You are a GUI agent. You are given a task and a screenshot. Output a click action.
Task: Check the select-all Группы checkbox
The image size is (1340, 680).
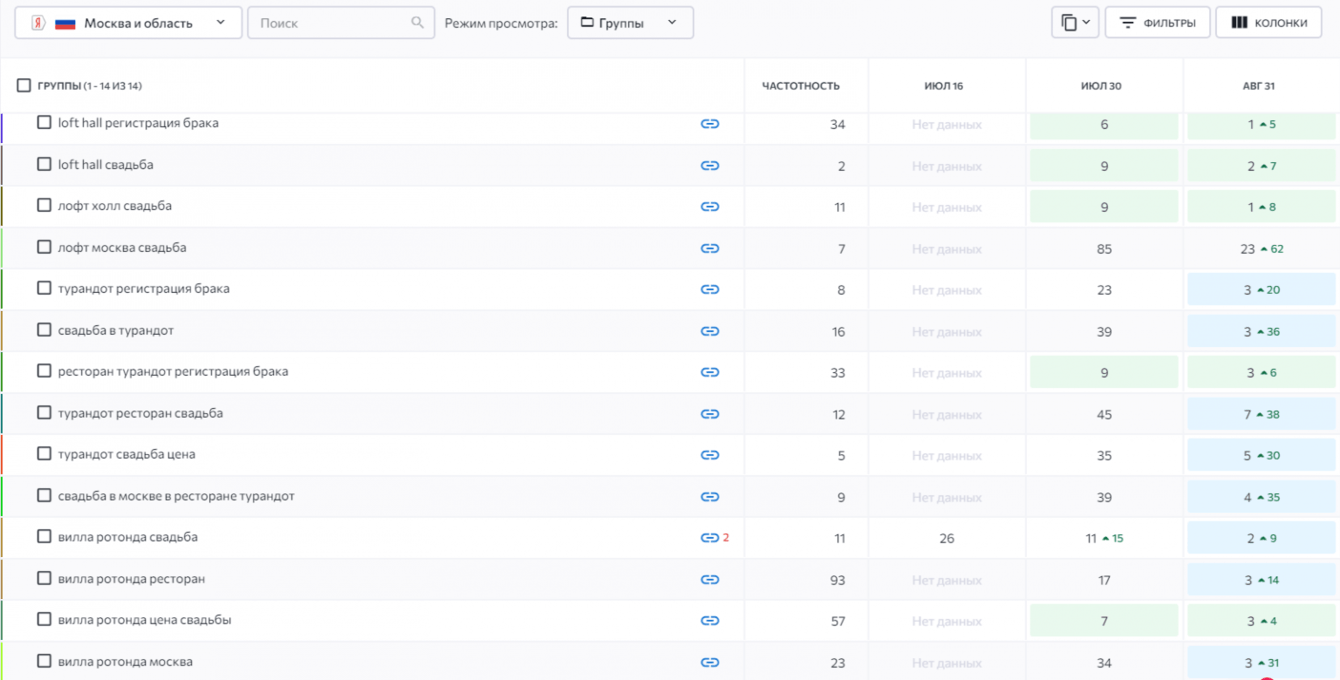pyautogui.click(x=24, y=86)
